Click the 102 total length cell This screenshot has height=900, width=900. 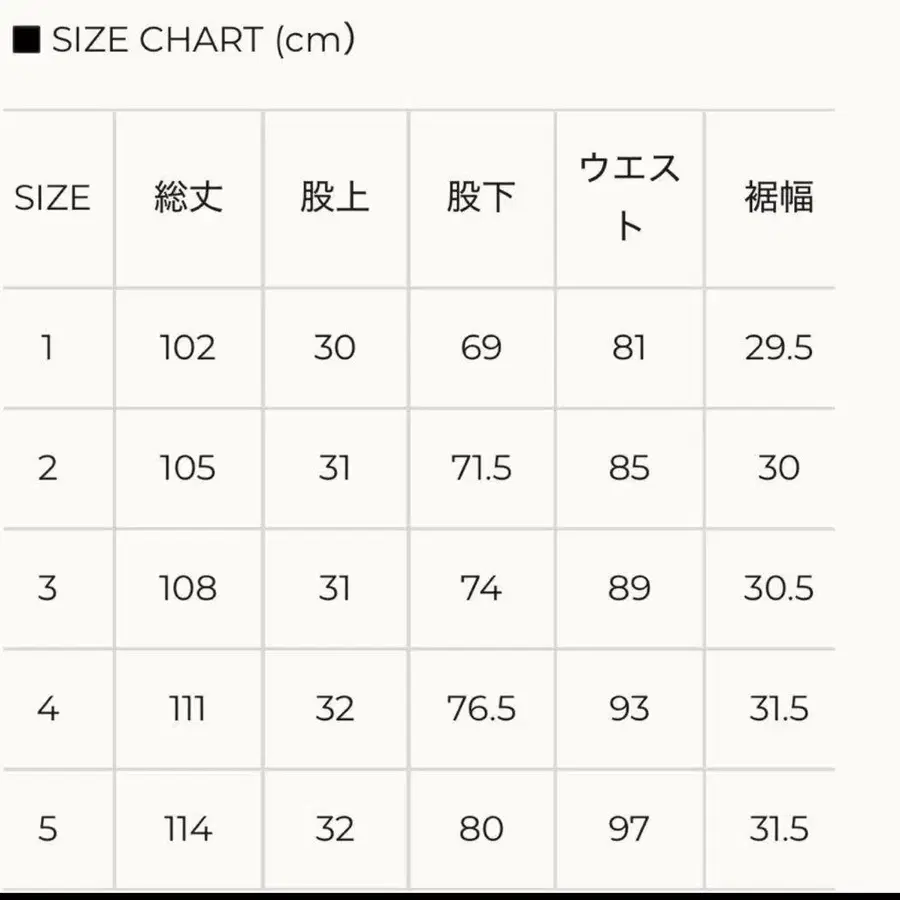click(x=188, y=348)
